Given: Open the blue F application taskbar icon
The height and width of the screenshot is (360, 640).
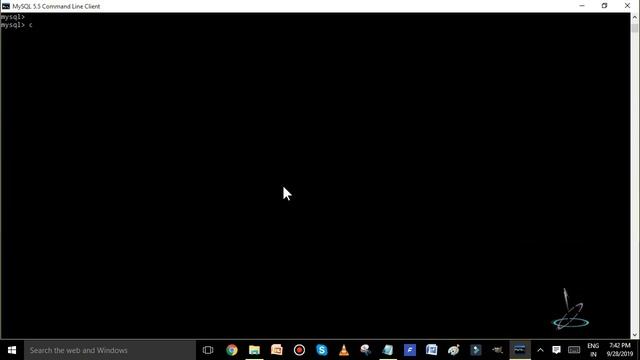Looking at the screenshot, I should pos(410,350).
